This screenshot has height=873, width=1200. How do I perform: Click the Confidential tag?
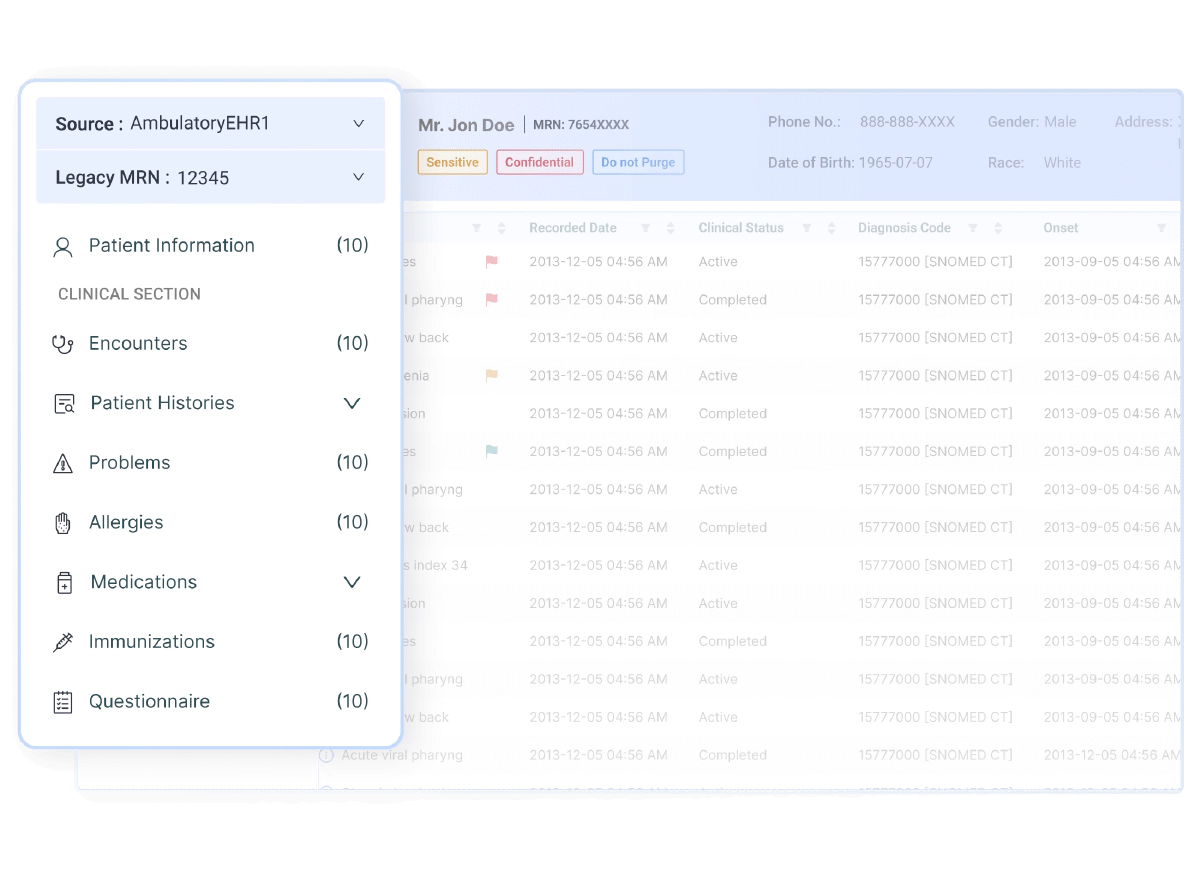(539, 162)
